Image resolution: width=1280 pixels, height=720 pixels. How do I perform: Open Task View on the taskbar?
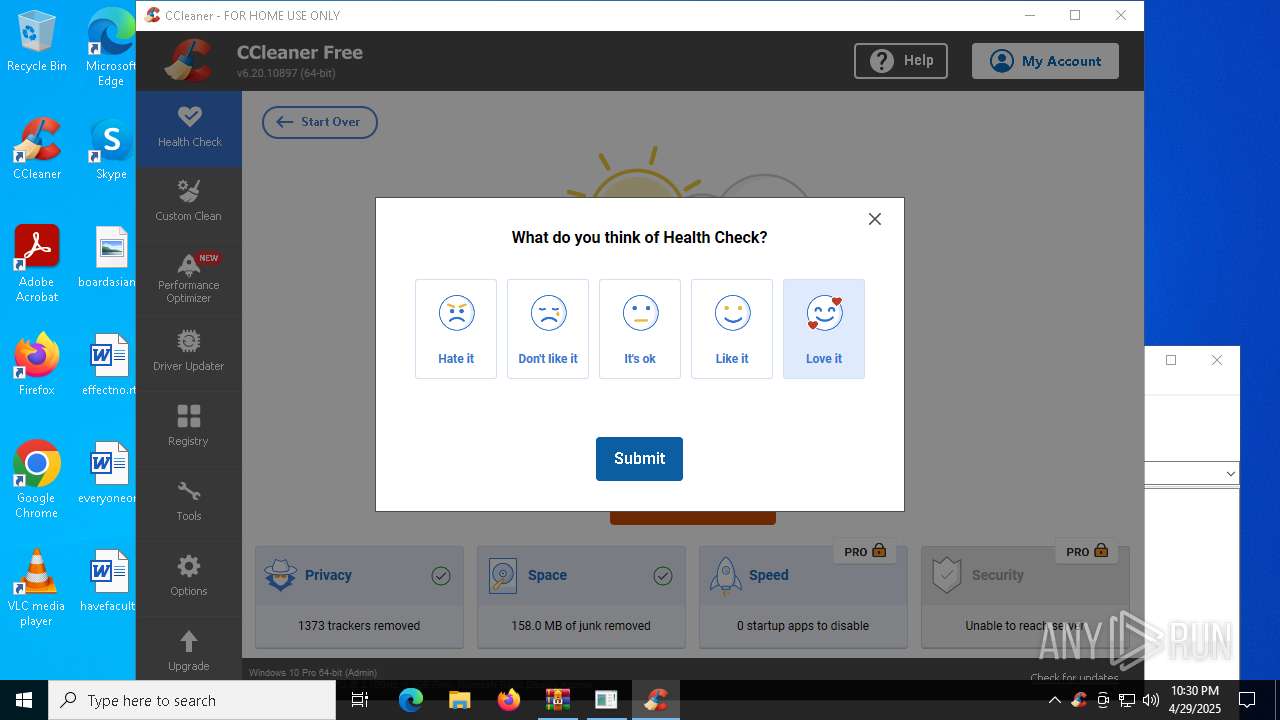tap(361, 700)
